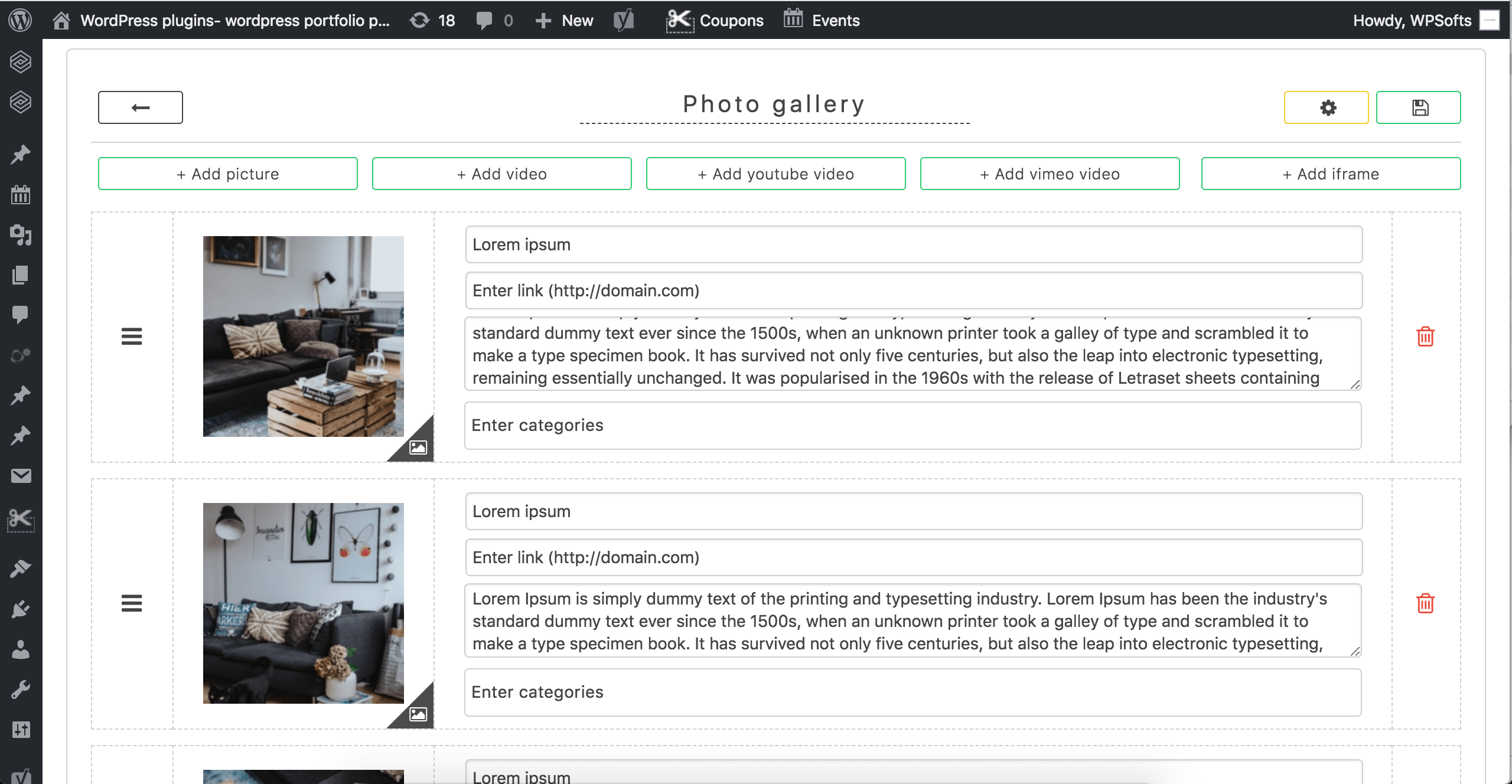Open the Coupons admin bar item

tap(715, 20)
